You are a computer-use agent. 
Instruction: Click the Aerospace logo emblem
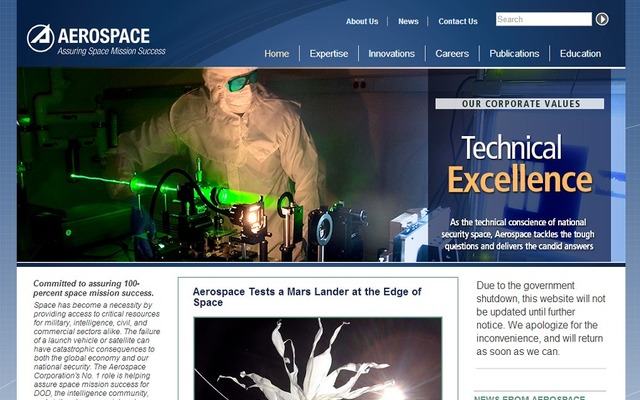coord(40,38)
